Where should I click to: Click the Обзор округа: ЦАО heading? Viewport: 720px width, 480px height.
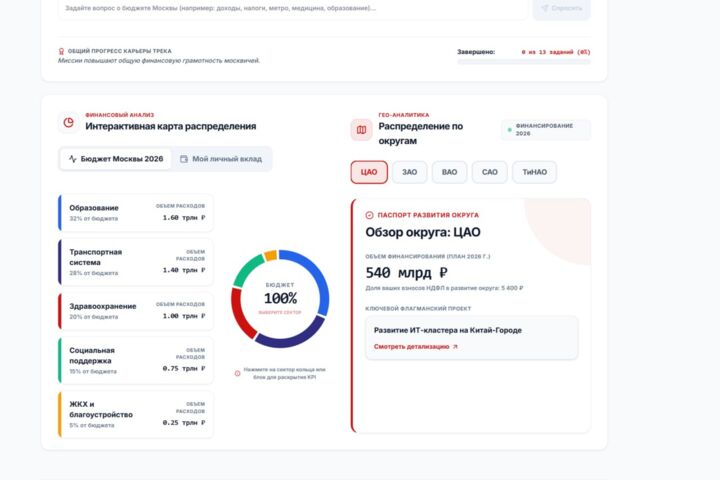[x=423, y=232]
